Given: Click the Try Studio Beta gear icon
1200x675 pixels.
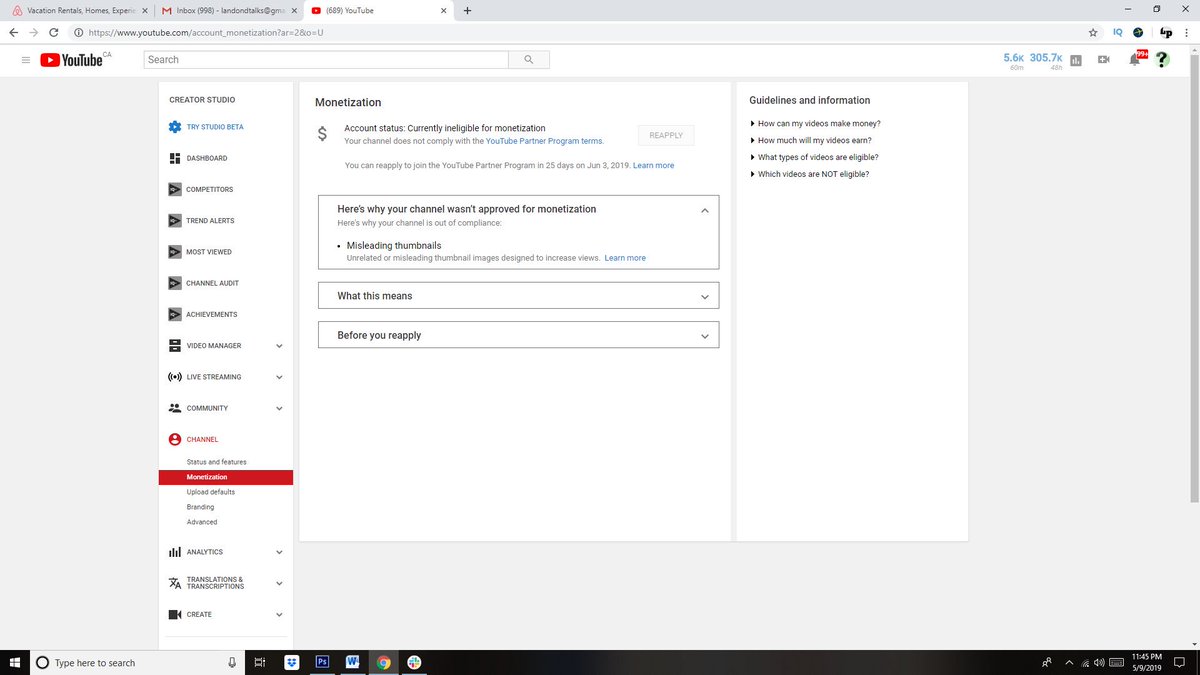Looking at the screenshot, I should [175, 127].
